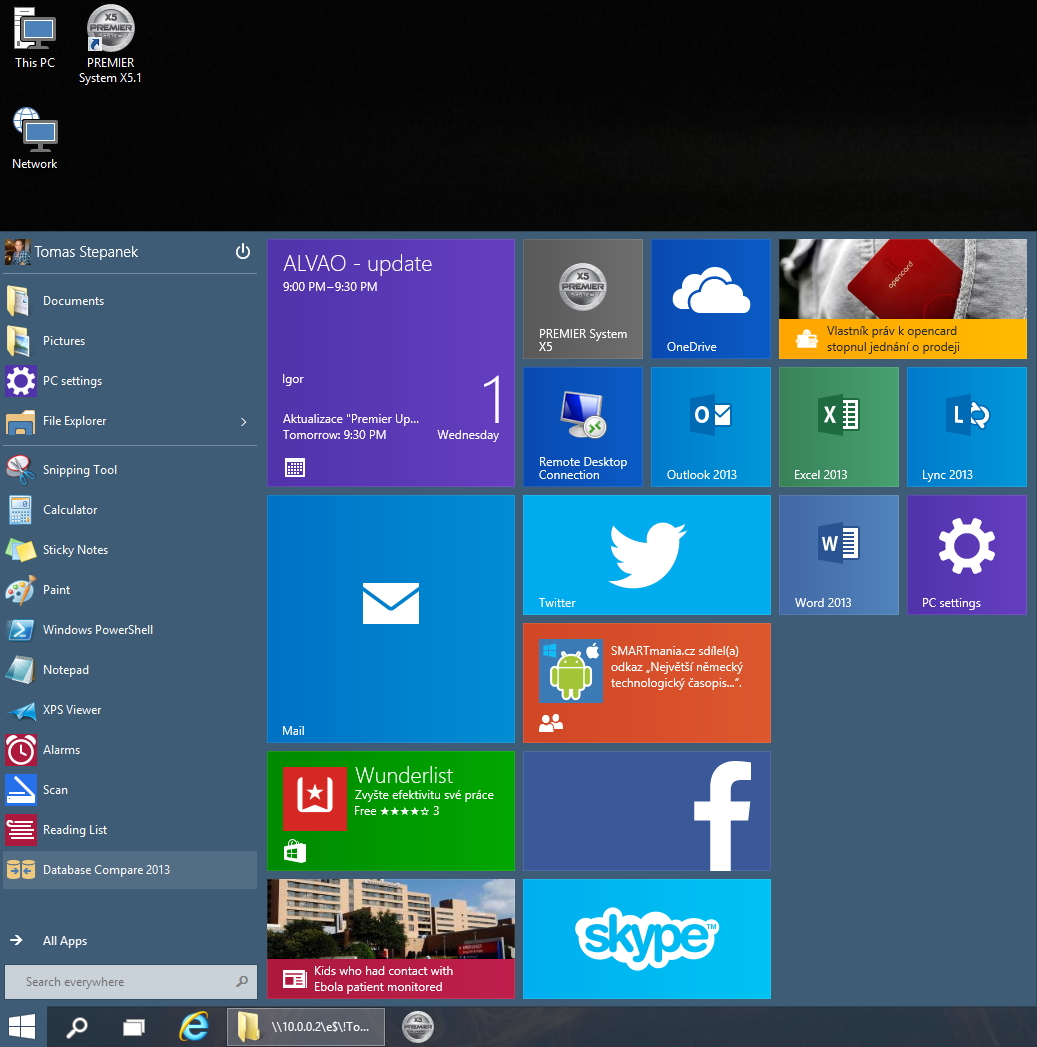1037x1047 pixels.
Task: Launch the PREMIER System X5 tile
Action: click(x=583, y=298)
